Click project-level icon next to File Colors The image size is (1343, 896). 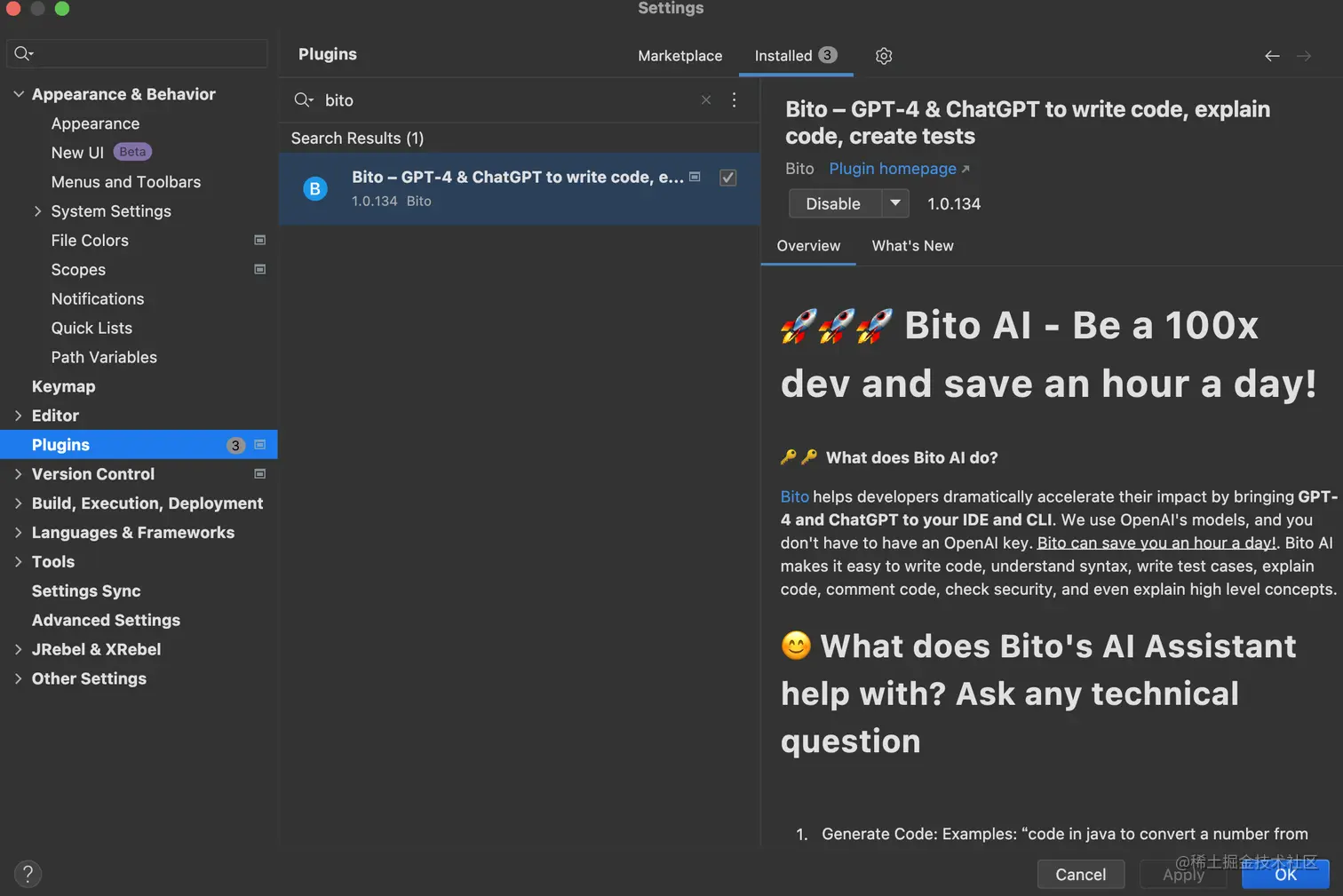260,240
